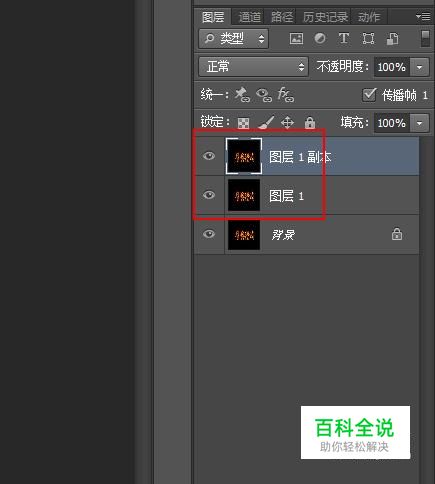Viewport: 435px width, 484px height.
Task: Open the 填充 fill slider arrow
Action: click(419, 123)
